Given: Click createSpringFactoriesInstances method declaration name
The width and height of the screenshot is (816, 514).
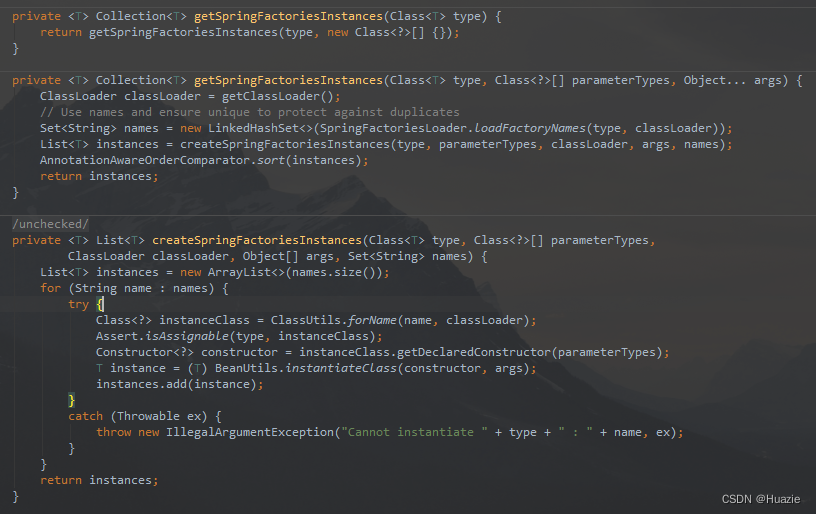Looking at the screenshot, I should click(x=257, y=240).
